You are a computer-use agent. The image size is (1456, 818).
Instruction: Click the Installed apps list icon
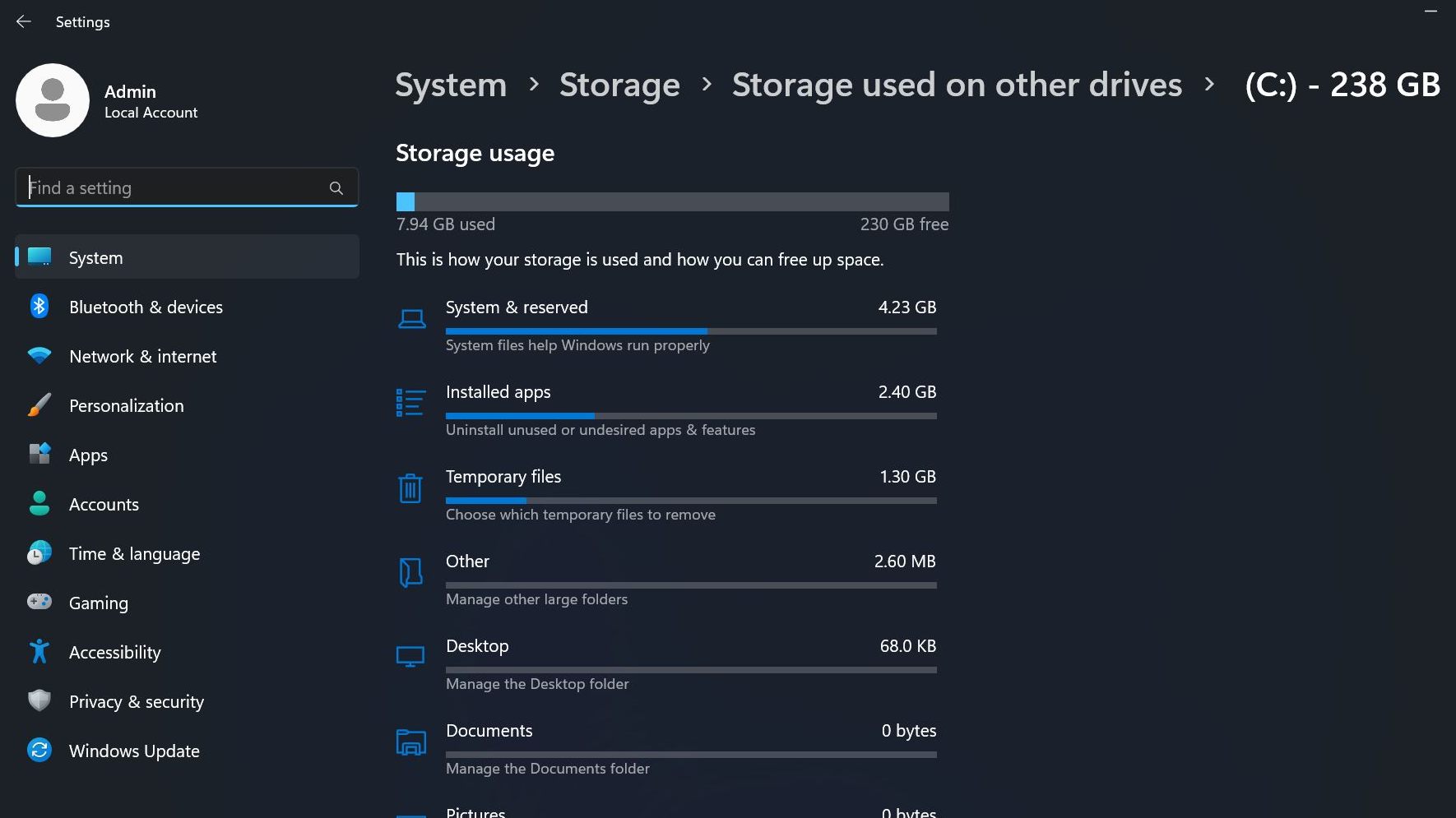click(x=410, y=403)
